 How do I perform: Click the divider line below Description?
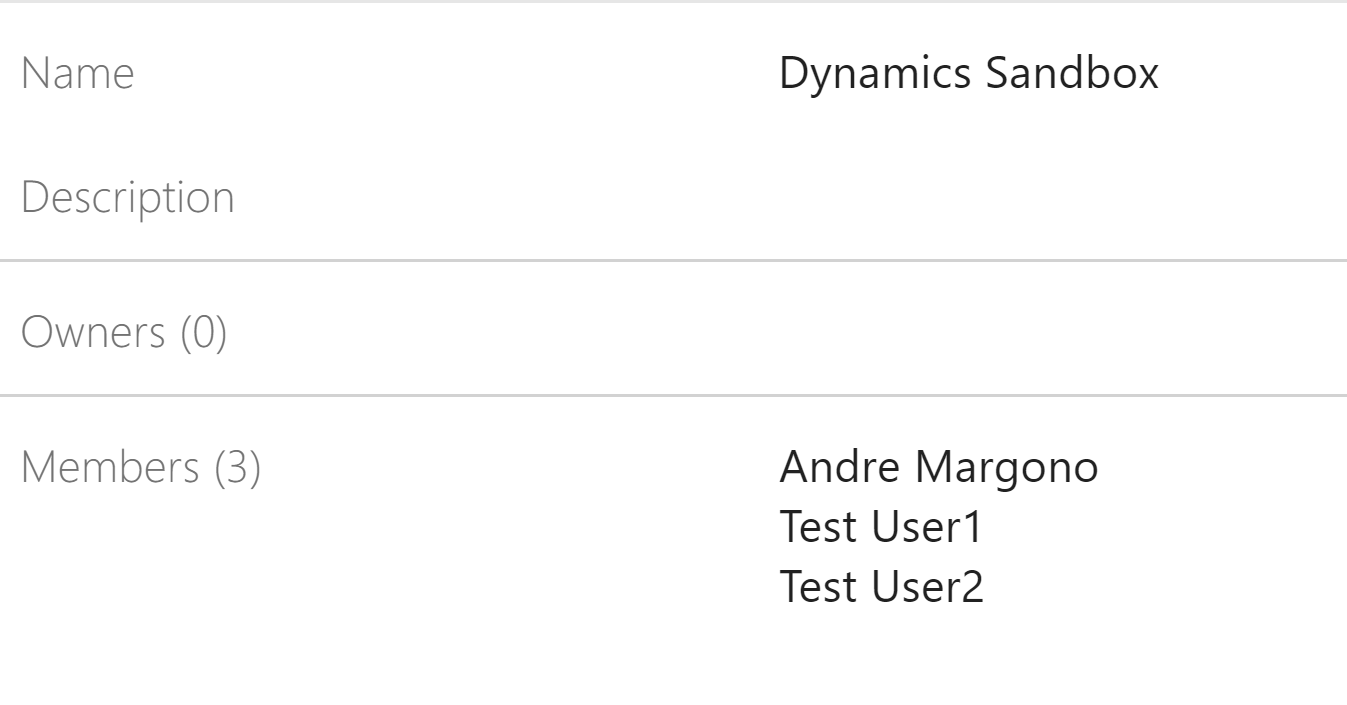tap(673, 261)
